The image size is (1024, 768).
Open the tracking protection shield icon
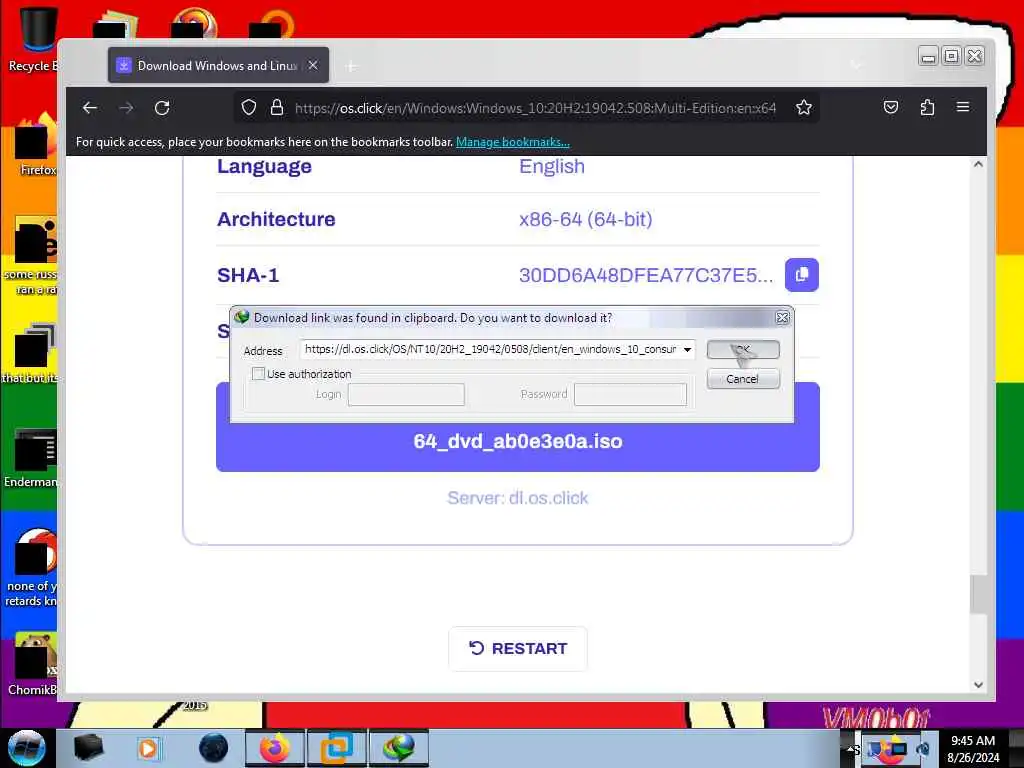tap(249, 108)
